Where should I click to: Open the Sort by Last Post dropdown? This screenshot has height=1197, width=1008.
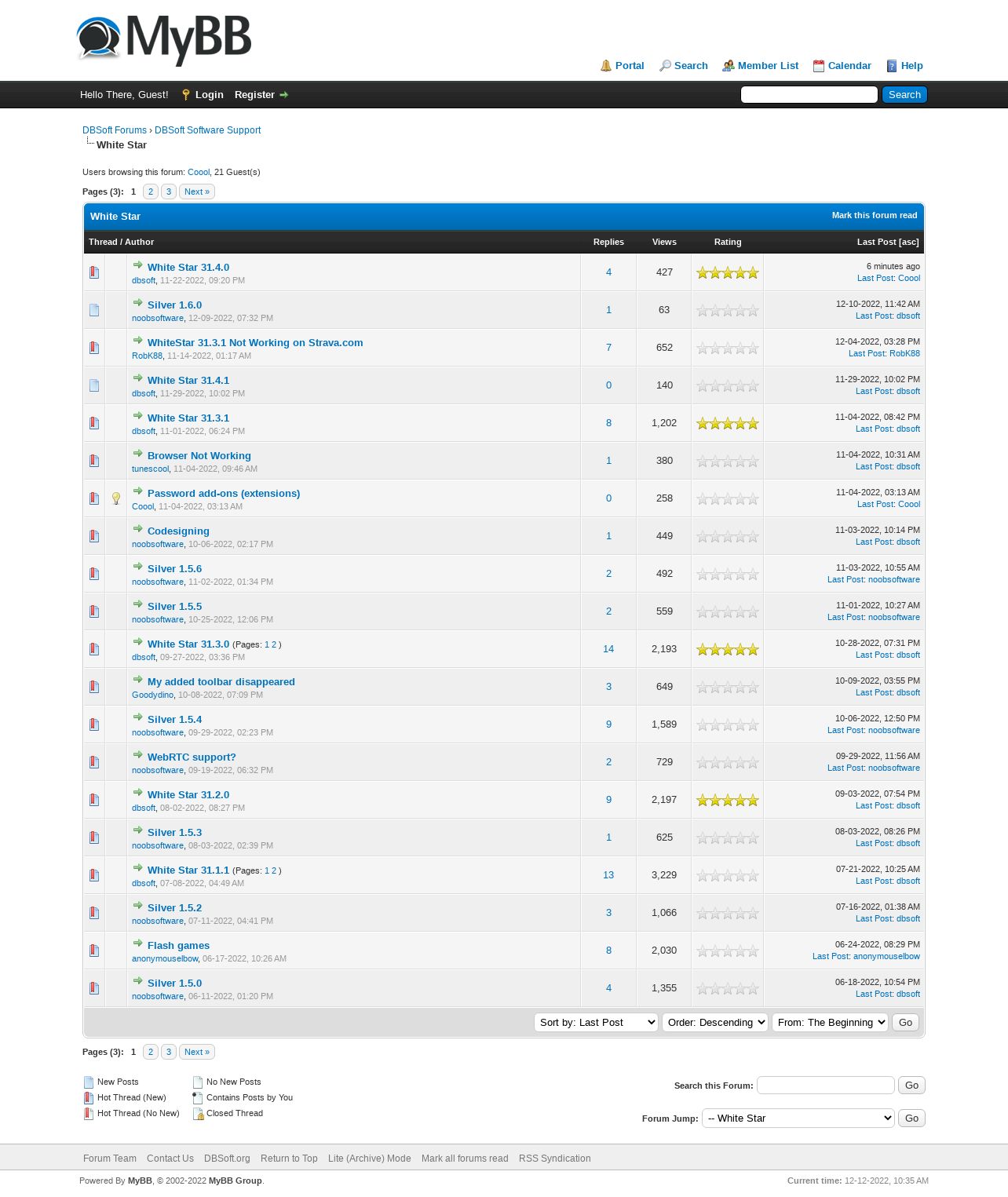[596, 1023]
